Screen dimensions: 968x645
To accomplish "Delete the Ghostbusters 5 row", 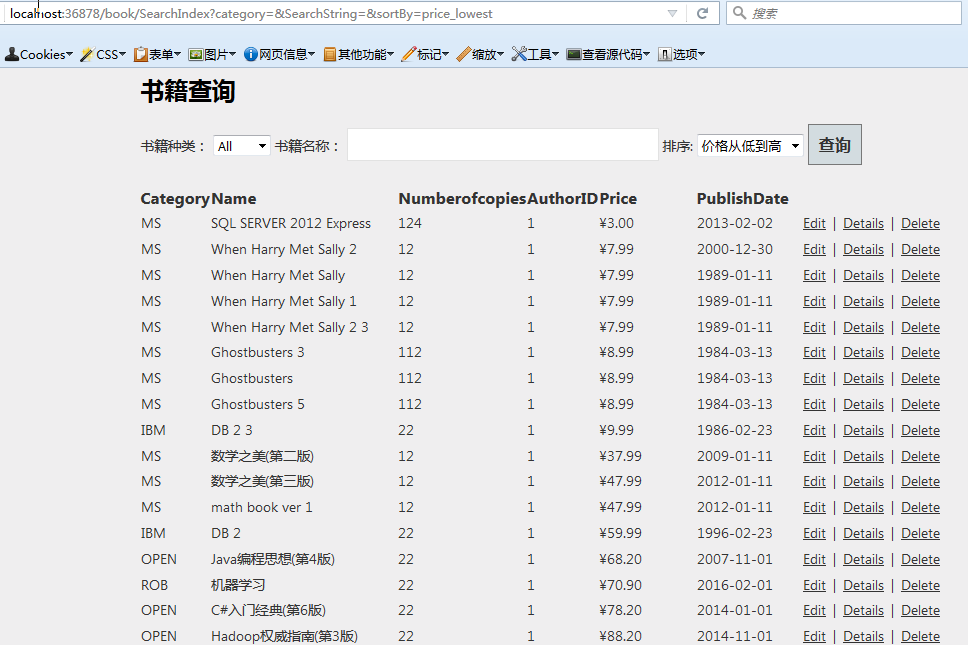I will point(920,404).
